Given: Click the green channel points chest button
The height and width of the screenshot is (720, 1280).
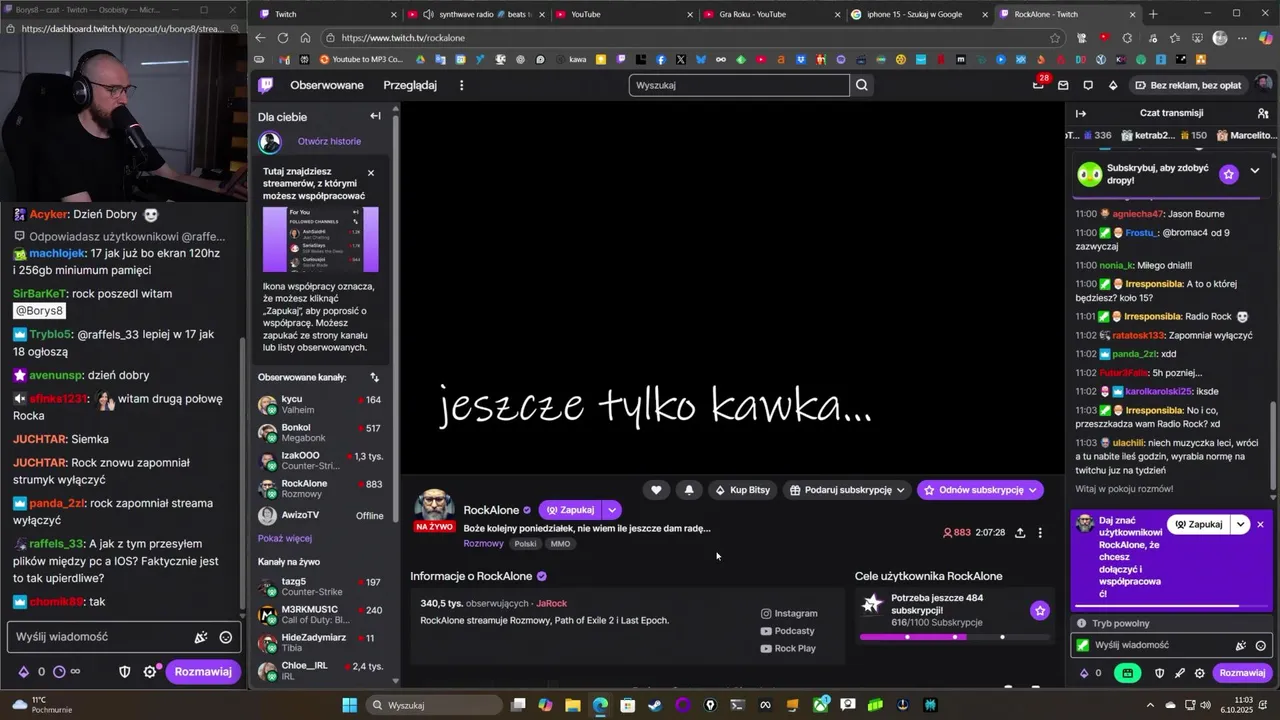Looking at the screenshot, I should [x=1128, y=673].
